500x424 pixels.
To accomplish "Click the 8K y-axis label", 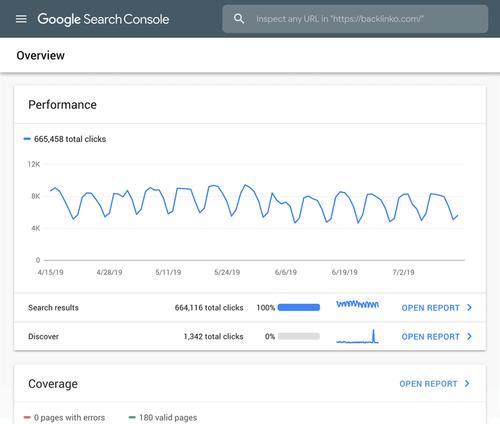I will coord(36,196).
